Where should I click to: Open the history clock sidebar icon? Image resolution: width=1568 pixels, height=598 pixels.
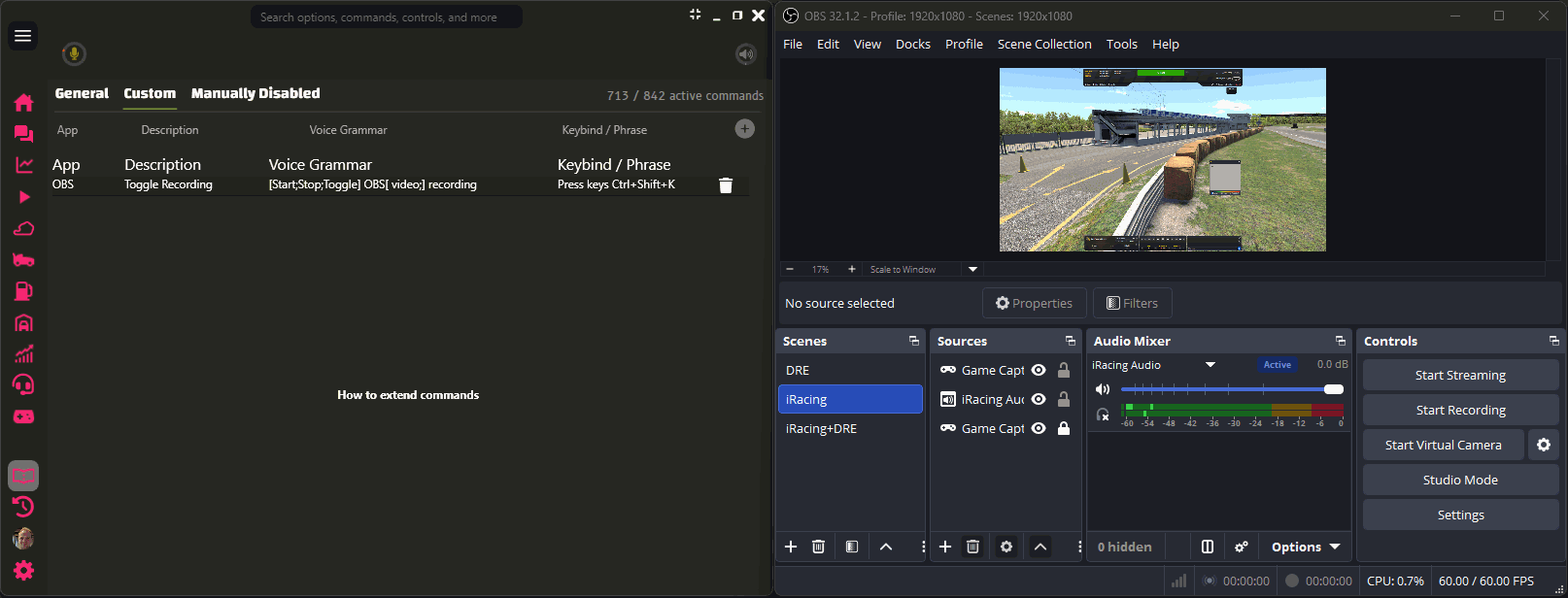(23, 507)
